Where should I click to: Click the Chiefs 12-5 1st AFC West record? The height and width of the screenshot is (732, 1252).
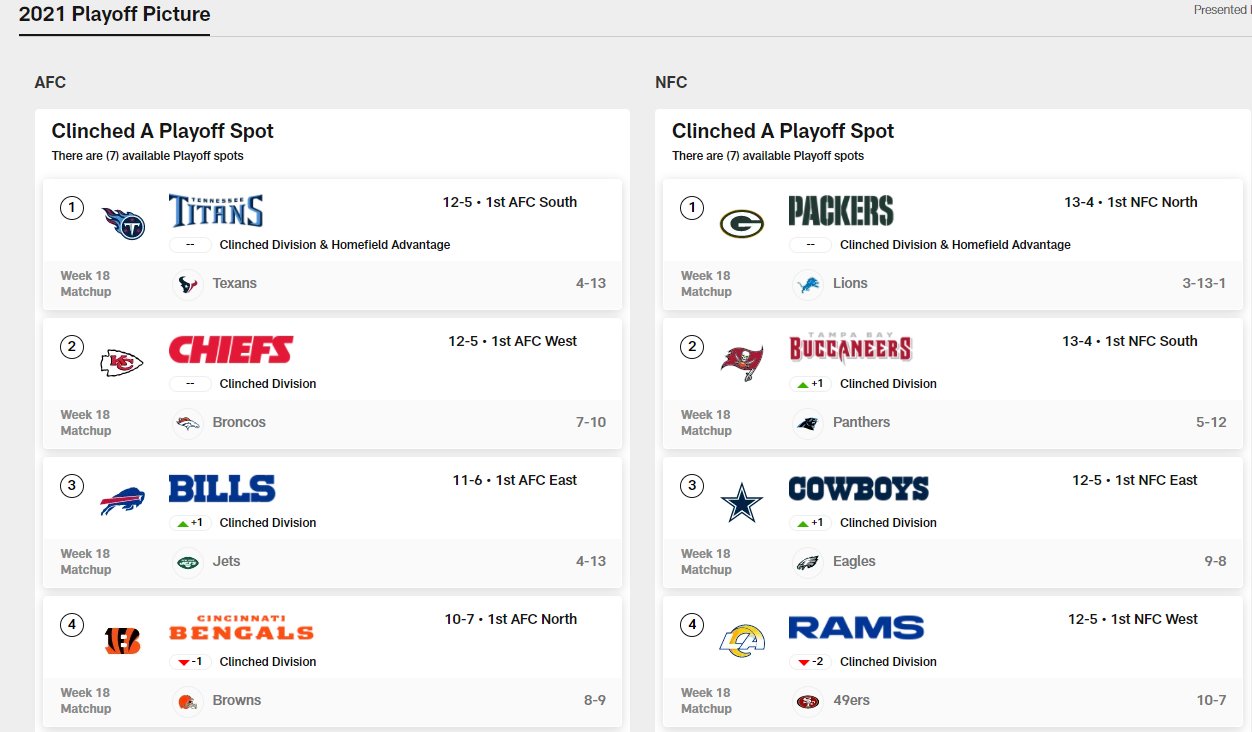pyautogui.click(x=513, y=341)
